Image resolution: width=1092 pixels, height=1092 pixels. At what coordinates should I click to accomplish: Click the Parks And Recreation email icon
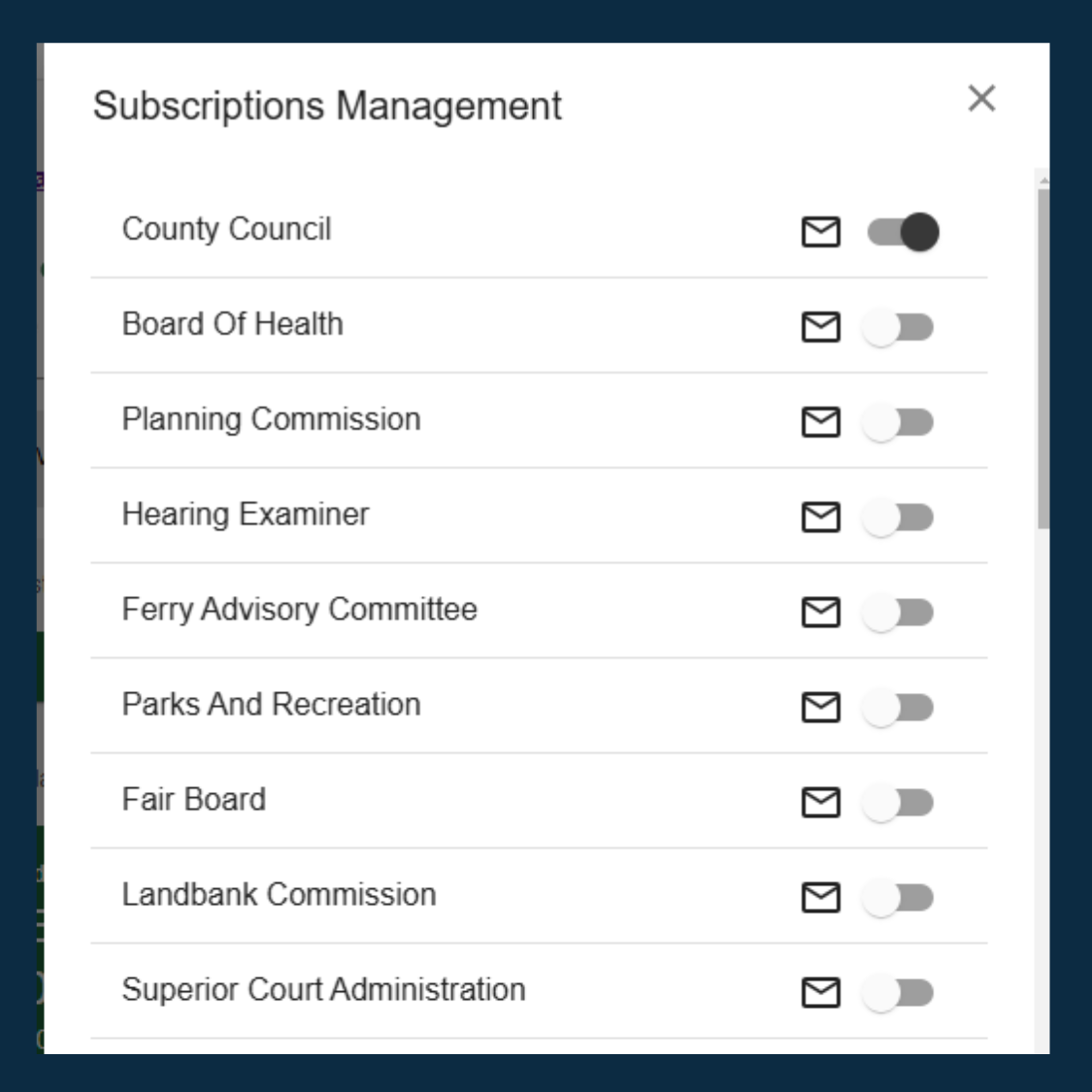click(820, 705)
